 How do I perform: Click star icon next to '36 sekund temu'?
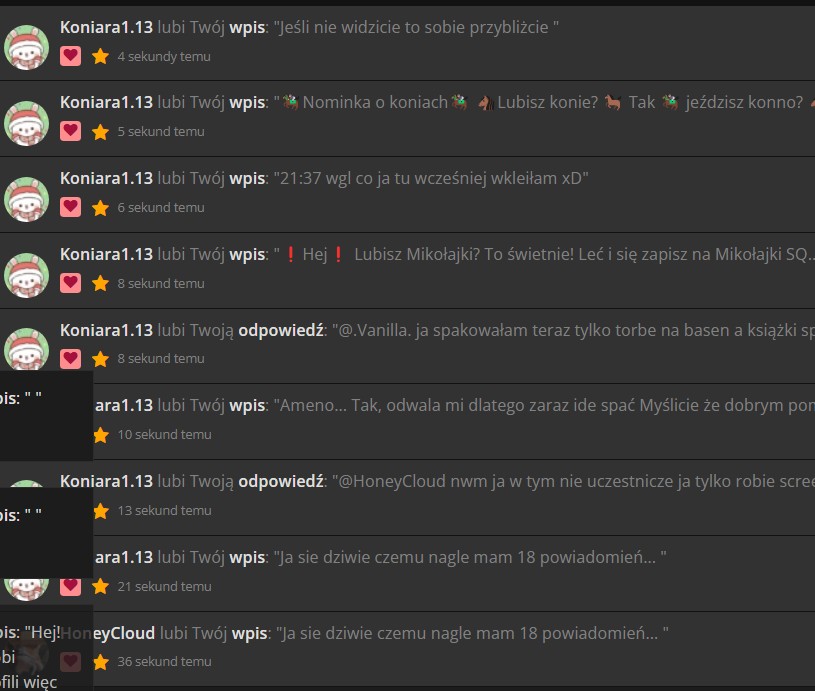[101, 662]
